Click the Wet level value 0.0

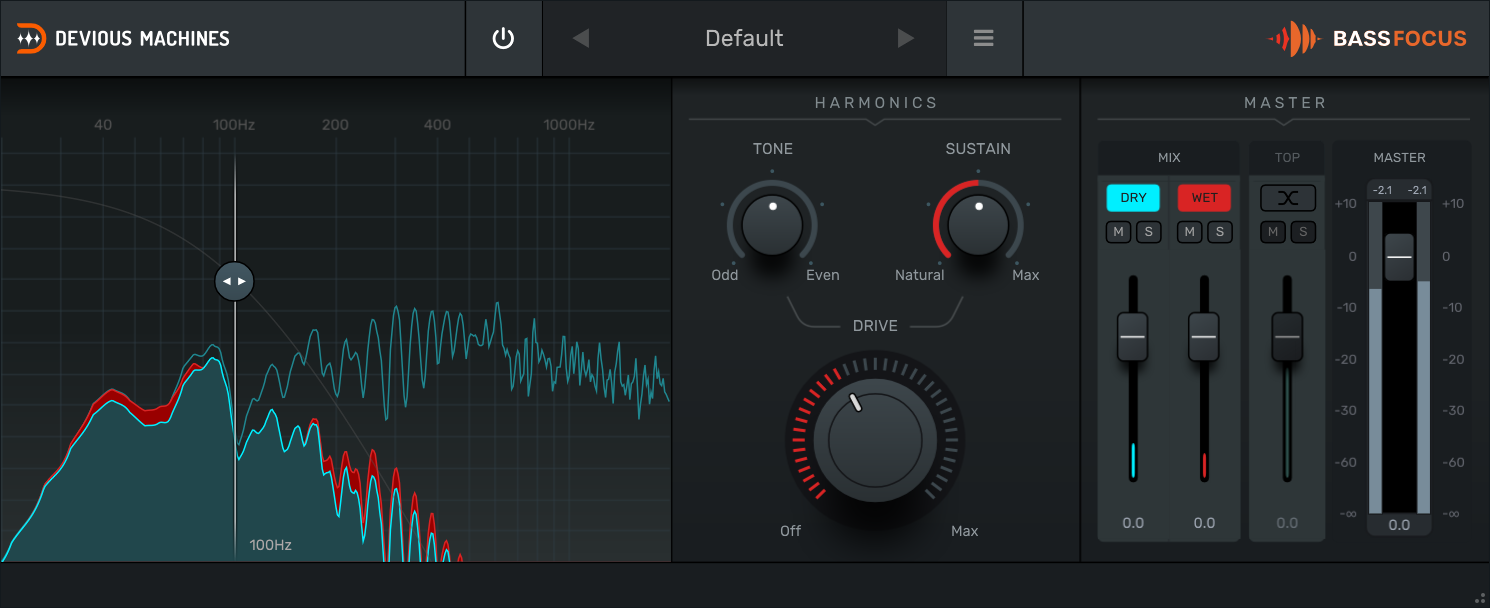coord(1205,523)
